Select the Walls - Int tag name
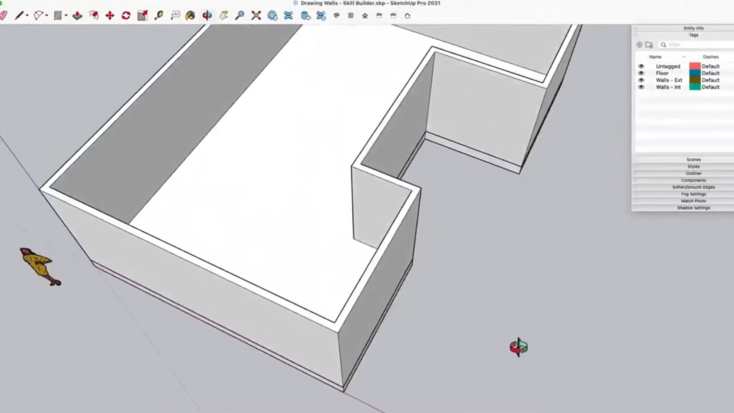Image resolution: width=734 pixels, height=413 pixels. (668, 87)
